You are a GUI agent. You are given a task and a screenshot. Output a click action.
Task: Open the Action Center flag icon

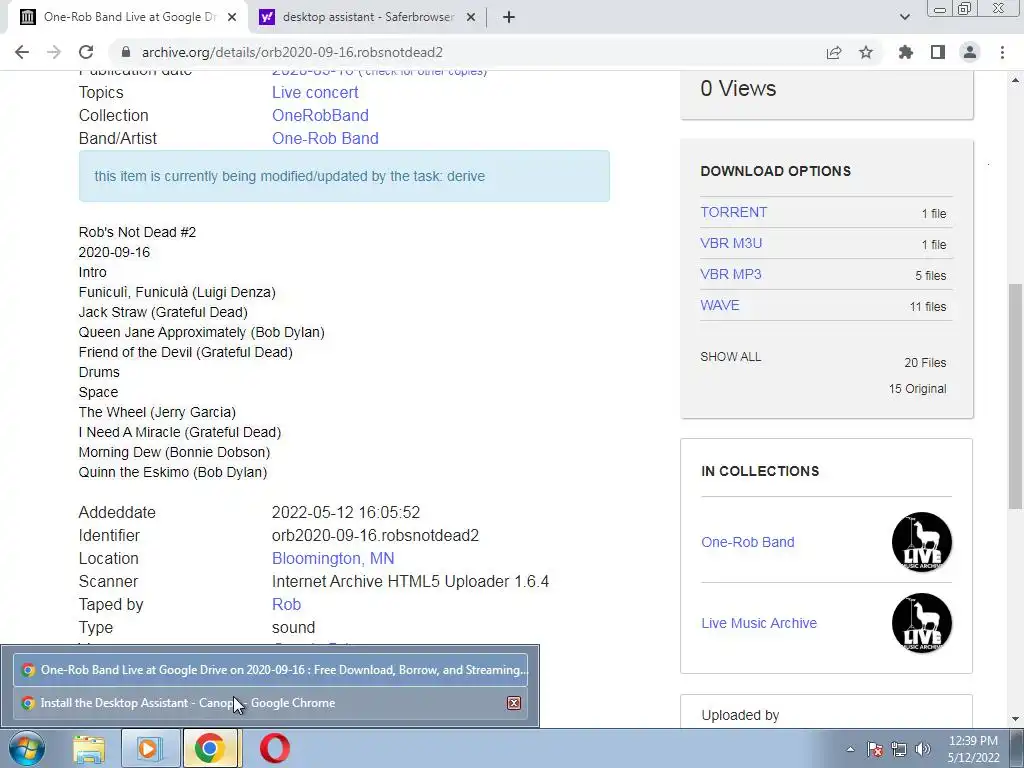[875, 749]
